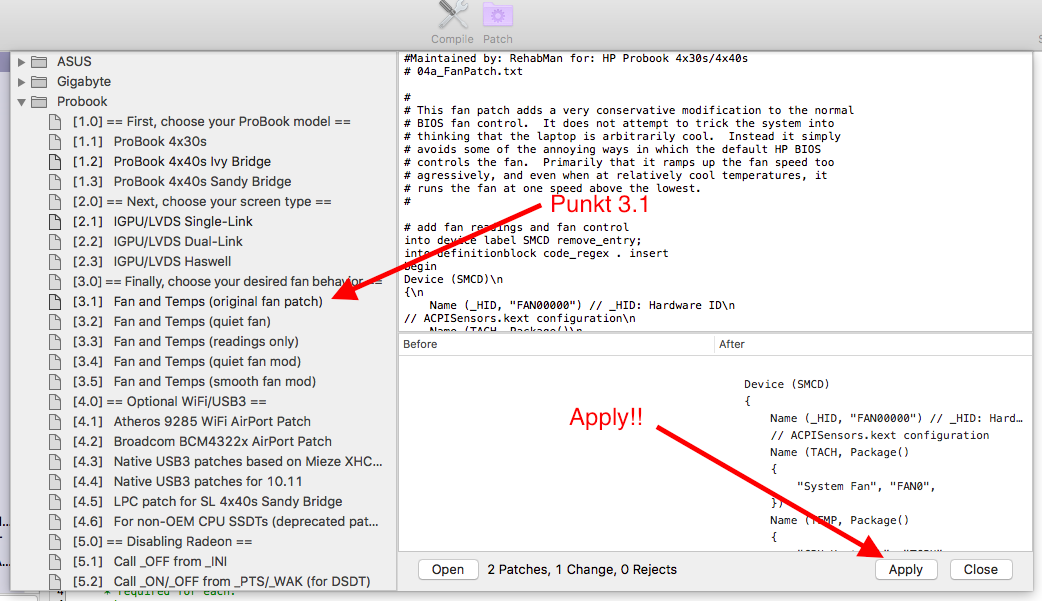This screenshot has height=601, width=1042.
Task: Click the Close button
Action: coord(981,570)
